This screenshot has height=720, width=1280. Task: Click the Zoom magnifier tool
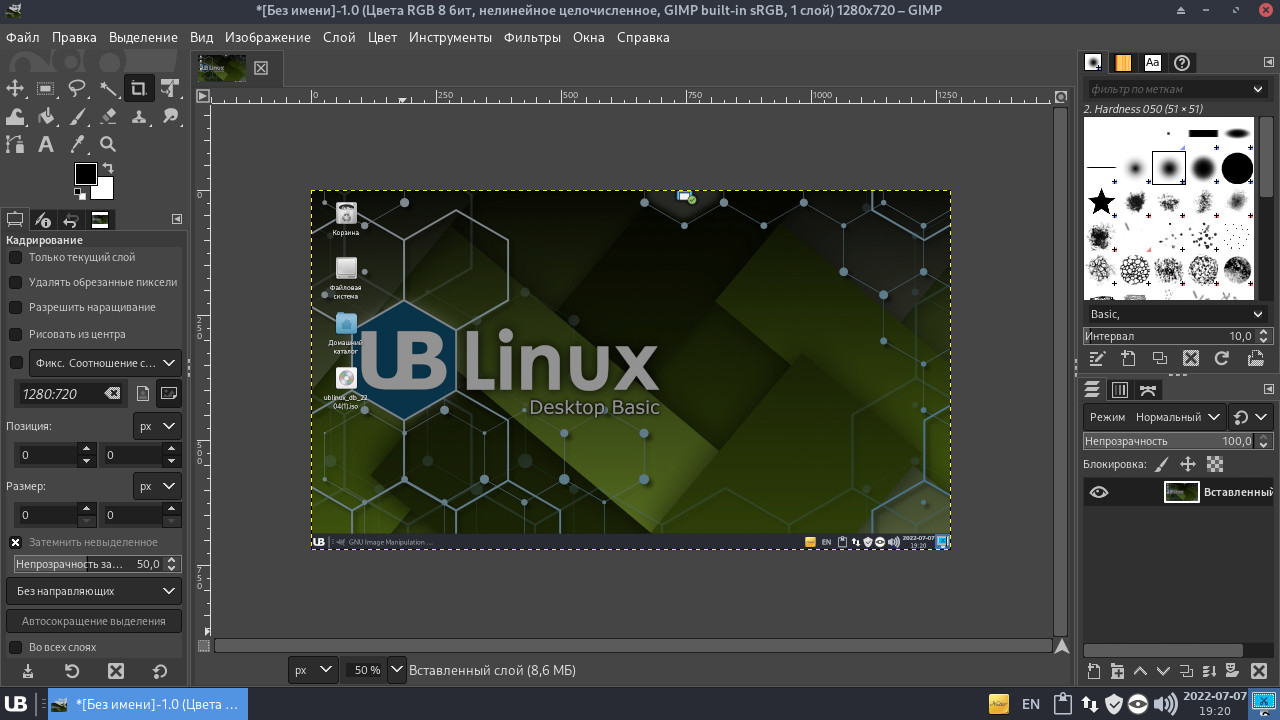pos(108,144)
